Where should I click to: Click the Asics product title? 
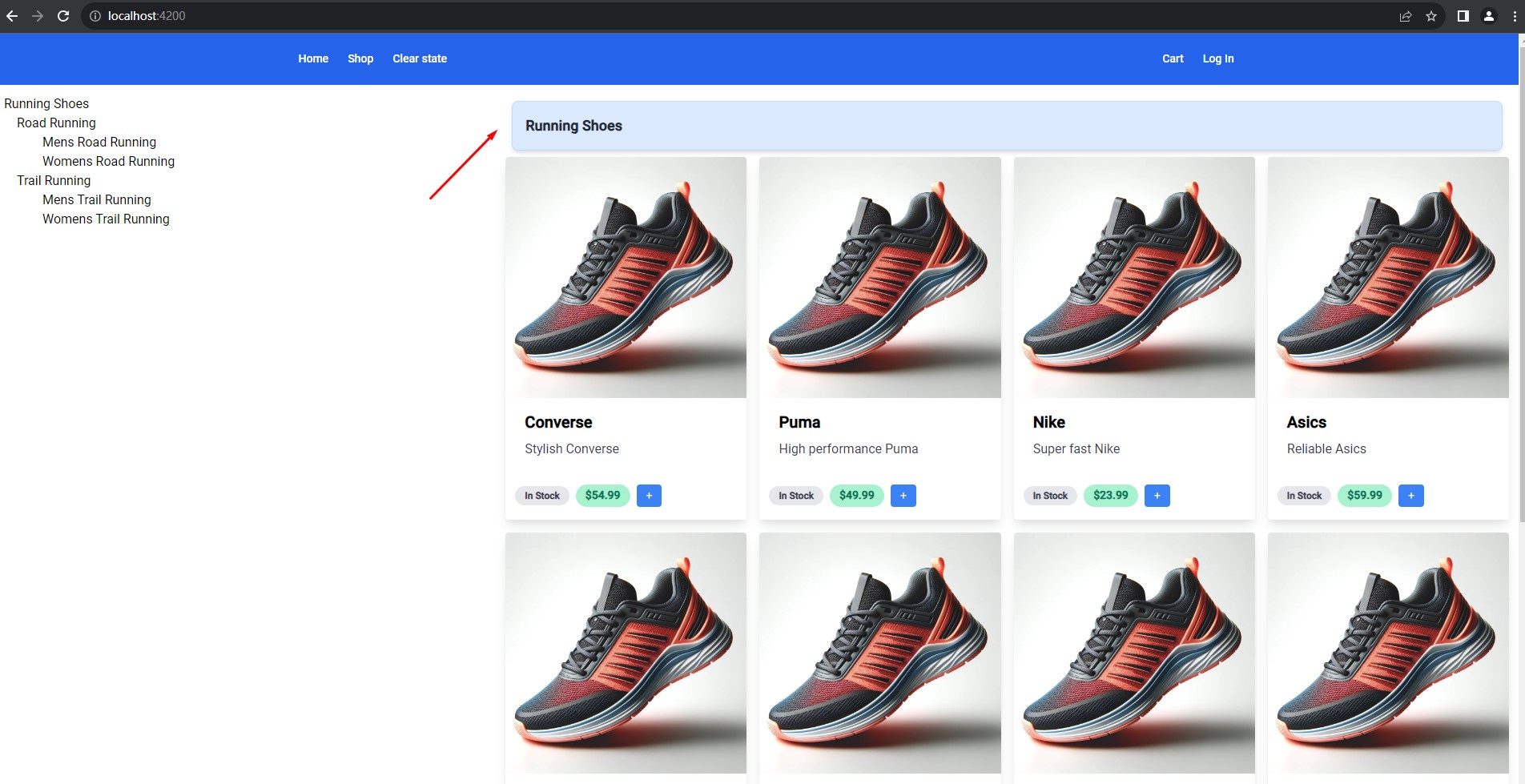pyautogui.click(x=1306, y=422)
